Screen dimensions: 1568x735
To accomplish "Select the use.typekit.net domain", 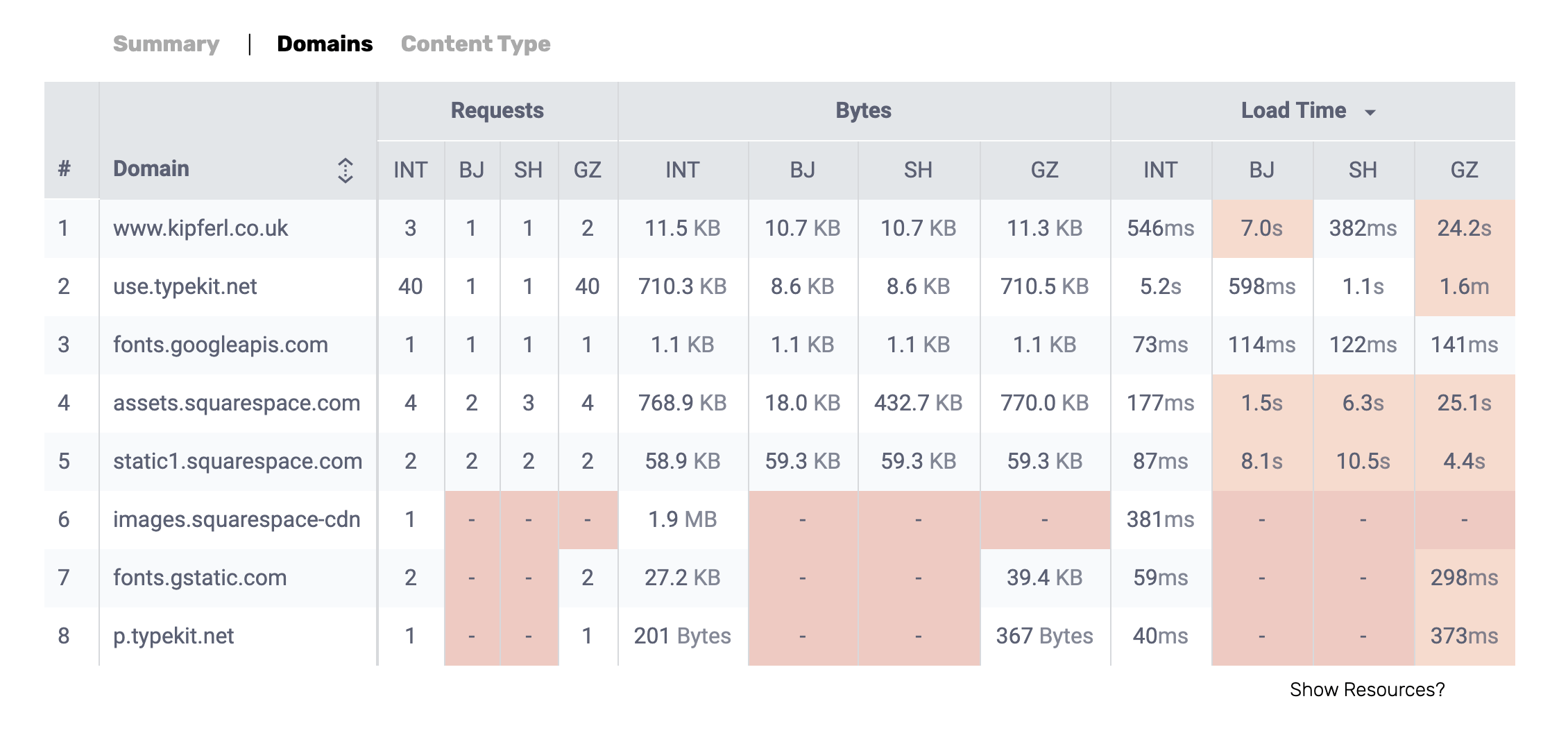I will pos(185,286).
